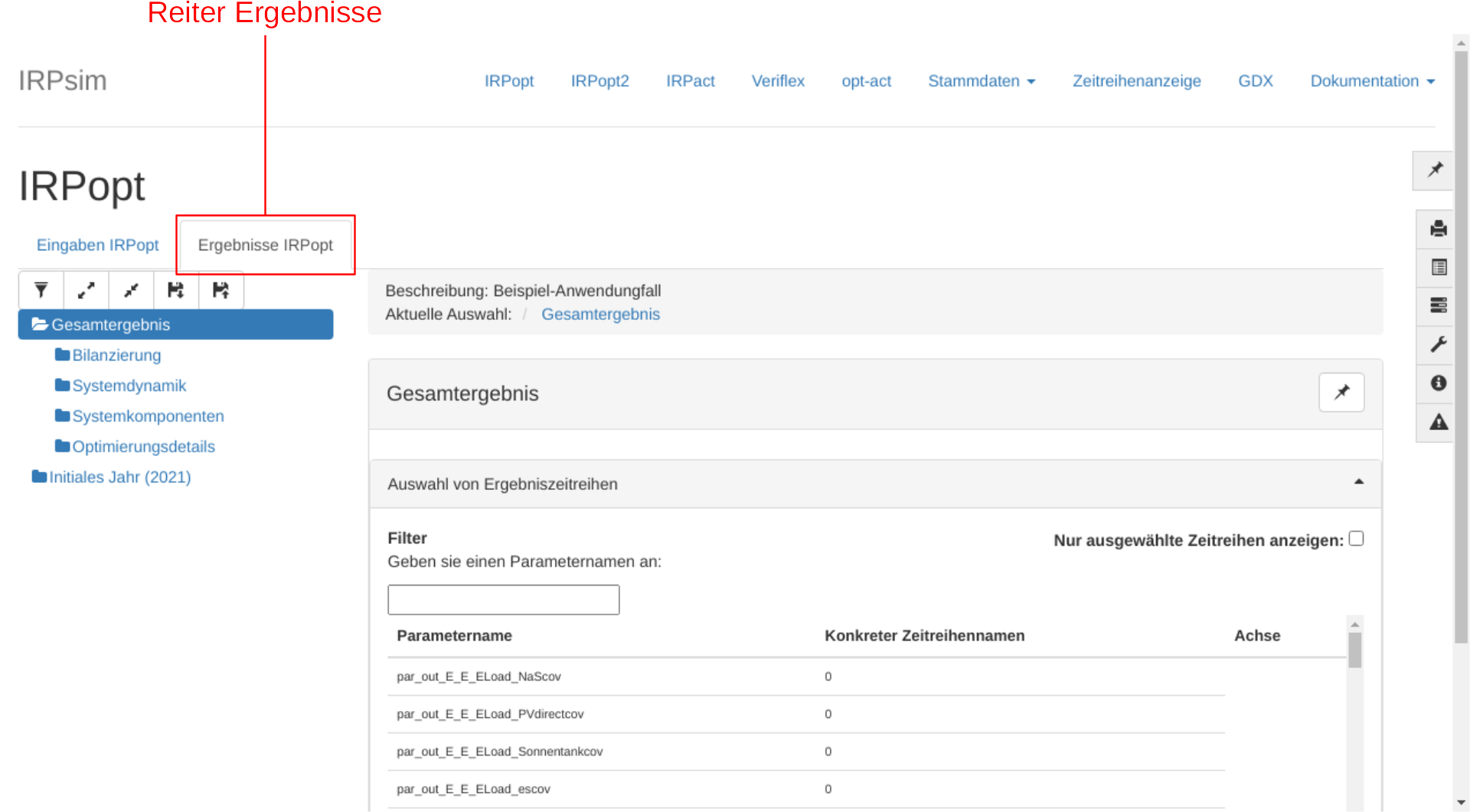Click the Bilanzierung folder icon
This screenshot has width=1470, height=812.
click(x=63, y=354)
